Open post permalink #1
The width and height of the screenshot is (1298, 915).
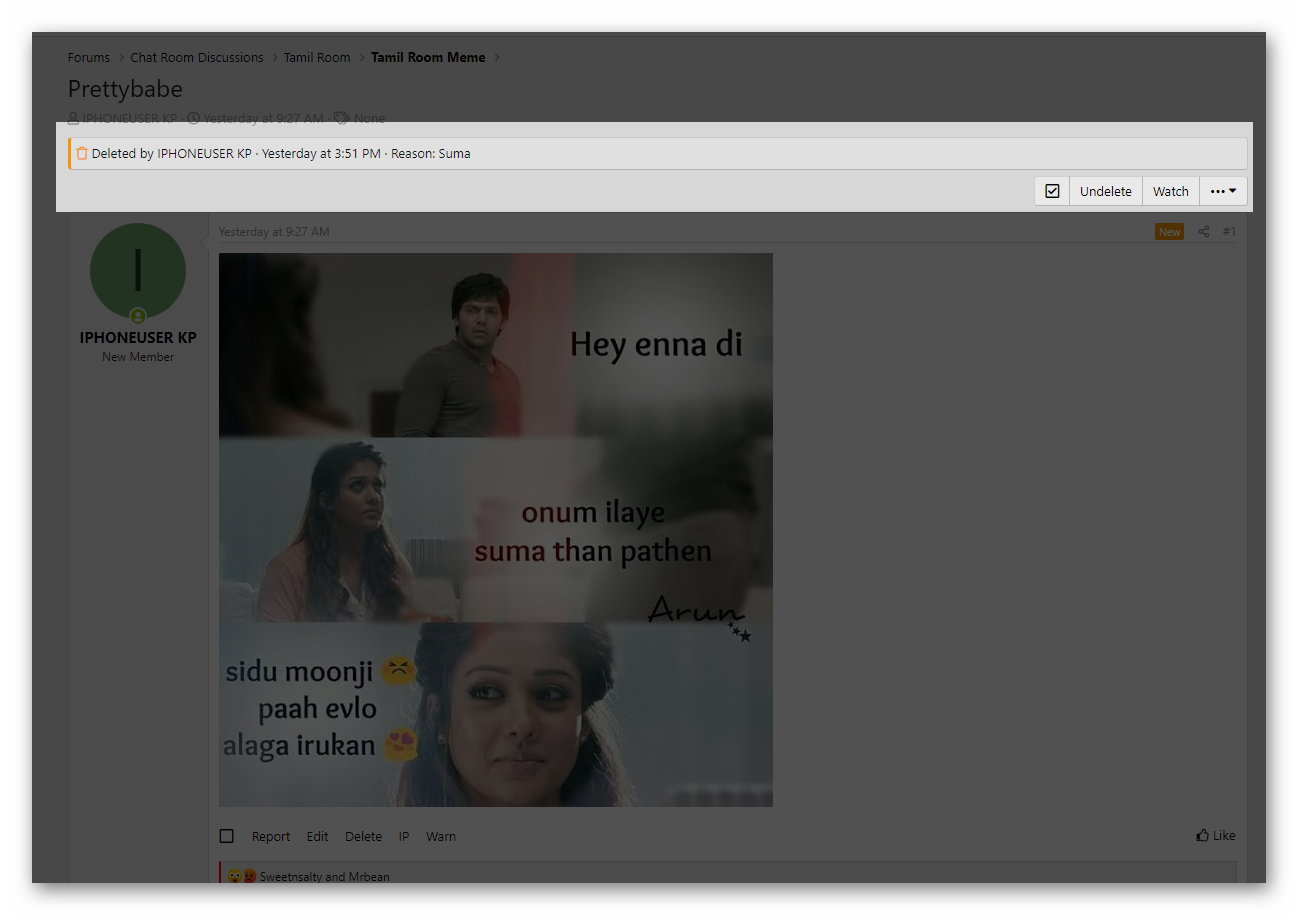pos(1229,232)
